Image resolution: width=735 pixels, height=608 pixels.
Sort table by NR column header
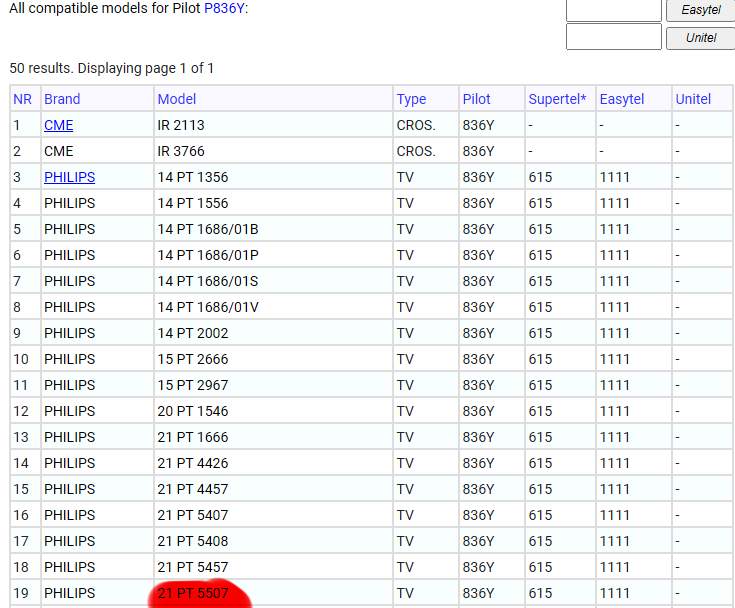coord(22,99)
